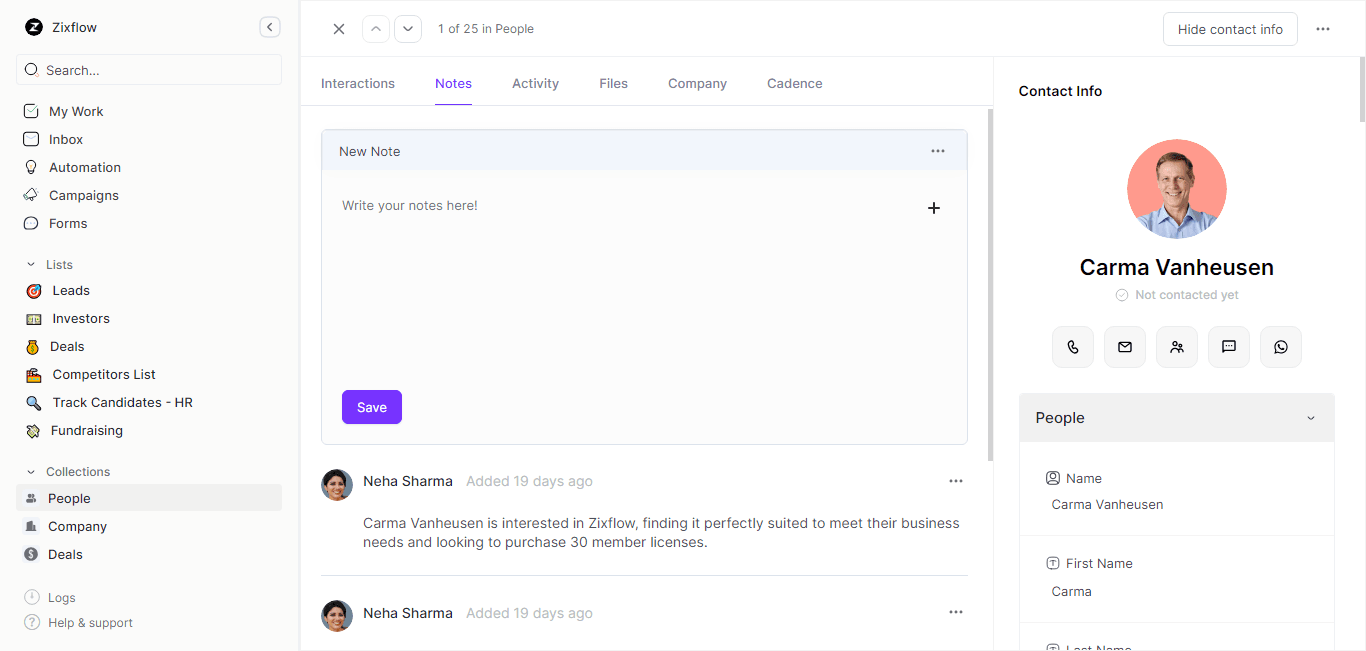Save the new note
Screen dimensions: 1366x651
pos(371,407)
